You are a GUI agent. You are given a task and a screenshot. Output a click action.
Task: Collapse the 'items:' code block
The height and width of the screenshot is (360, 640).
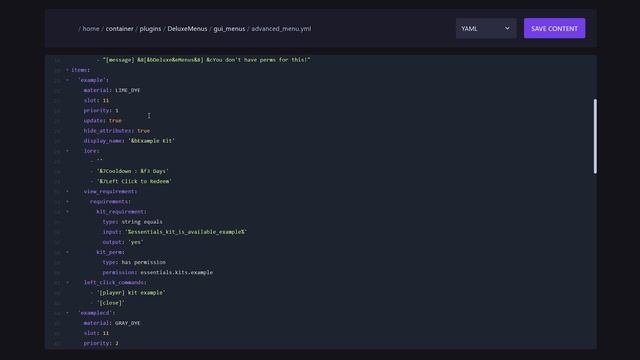[67, 70]
